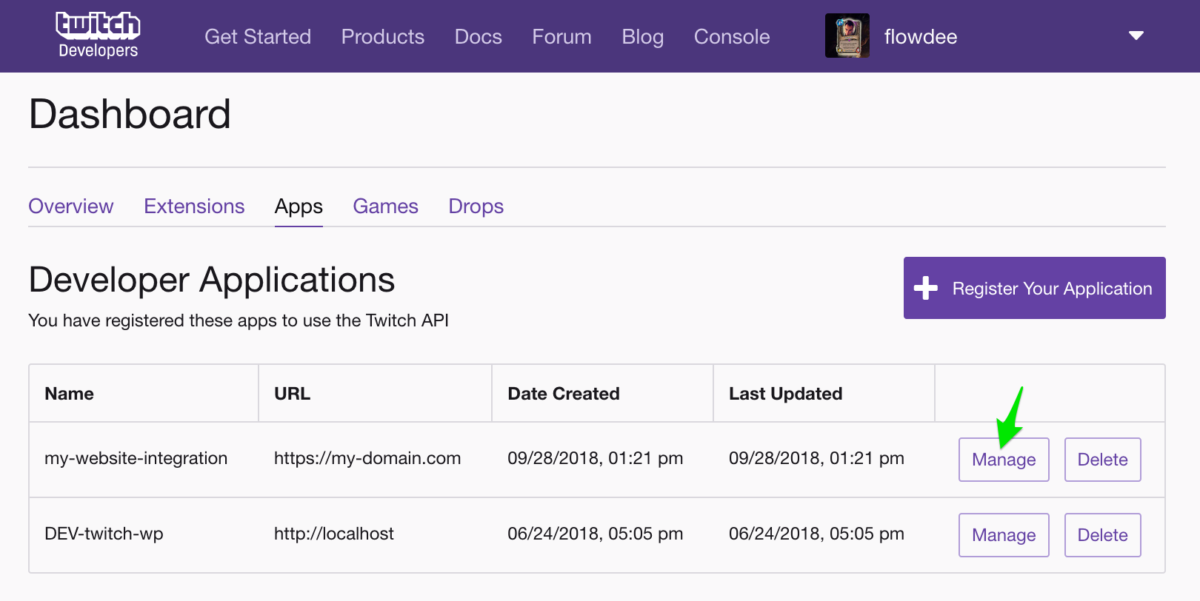Click the Developer Applications heading
This screenshot has height=601, width=1200.
point(212,278)
